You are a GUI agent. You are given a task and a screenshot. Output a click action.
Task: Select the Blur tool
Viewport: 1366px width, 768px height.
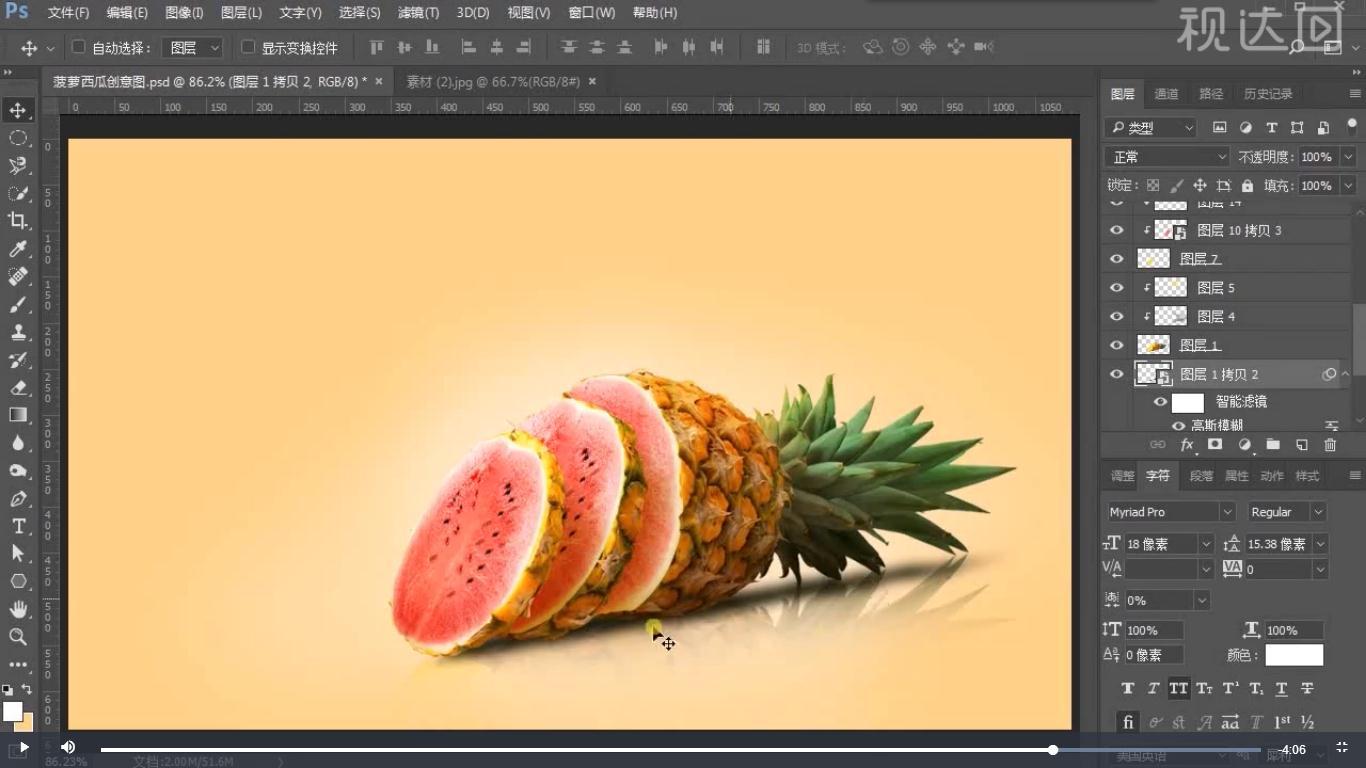point(18,443)
